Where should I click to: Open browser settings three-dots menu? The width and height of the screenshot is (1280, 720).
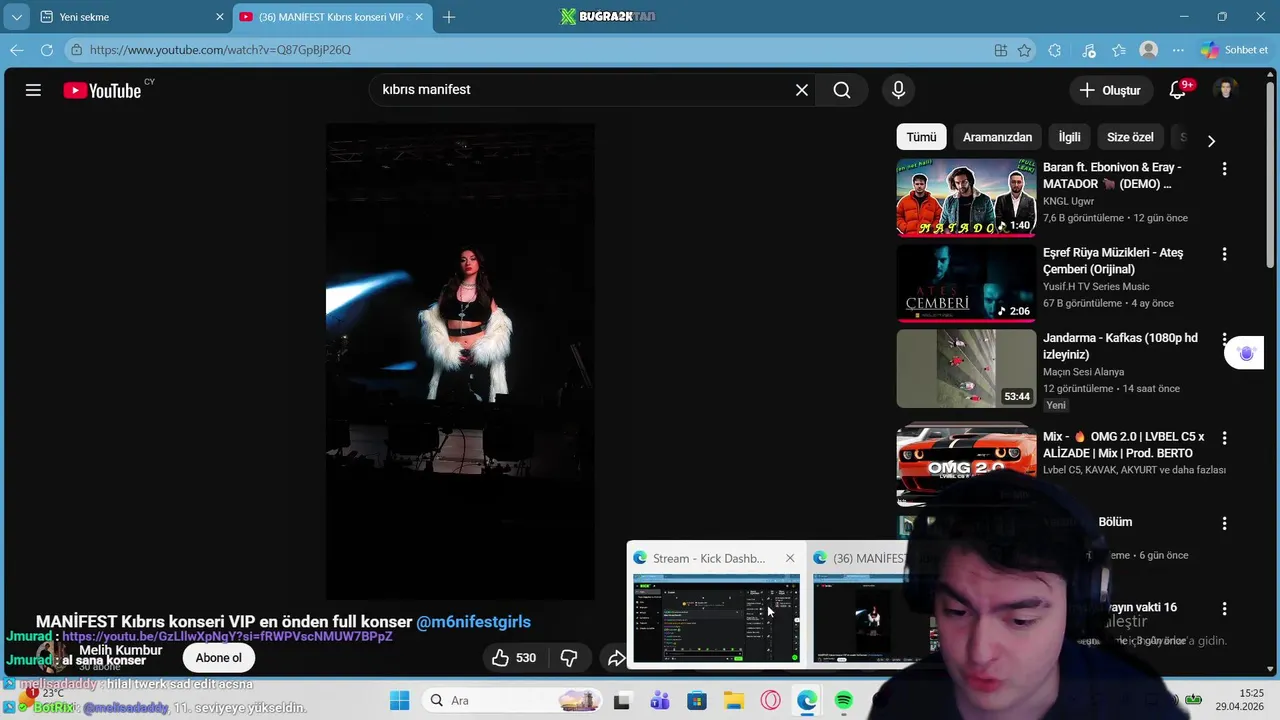click(x=1179, y=50)
